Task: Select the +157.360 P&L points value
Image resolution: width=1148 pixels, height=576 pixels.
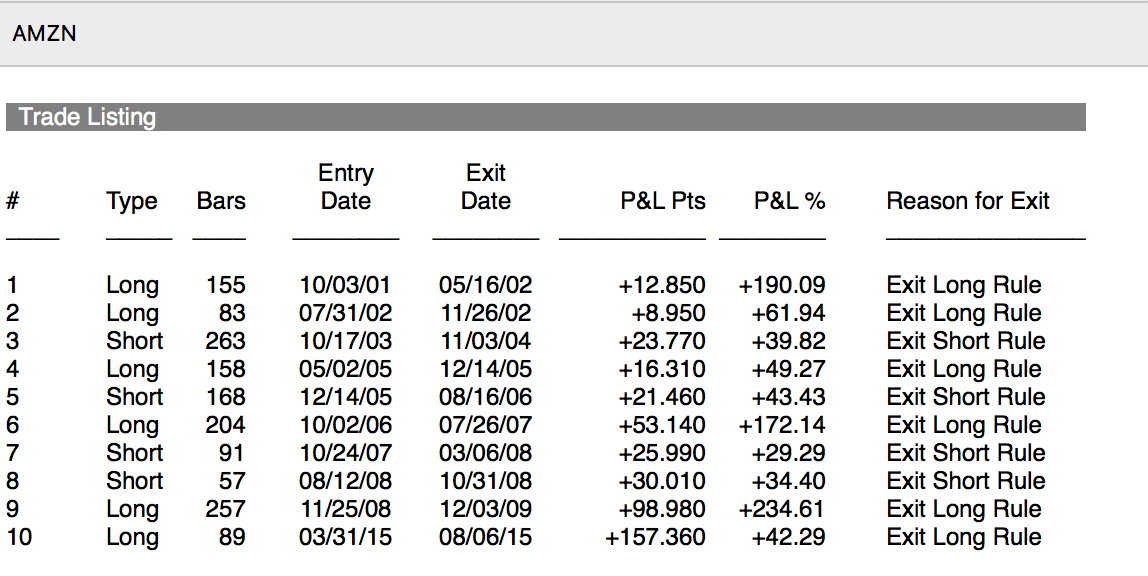Action: coord(656,537)
